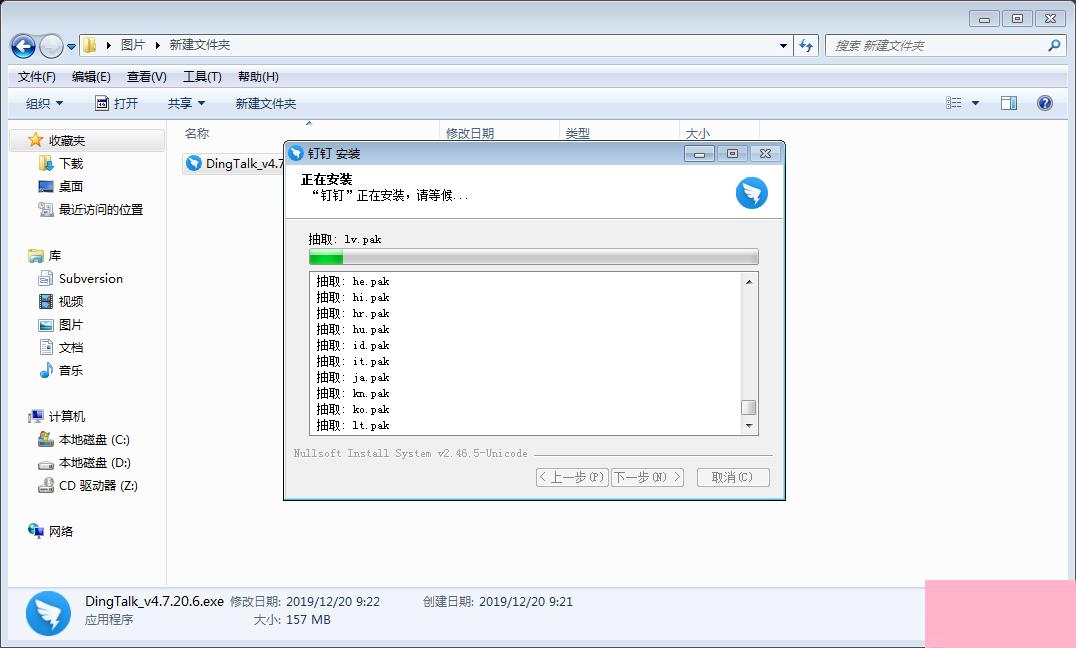Select the Subversion library
The image size is (1076, 648).
pyautogui.click(x=91, y=279)
